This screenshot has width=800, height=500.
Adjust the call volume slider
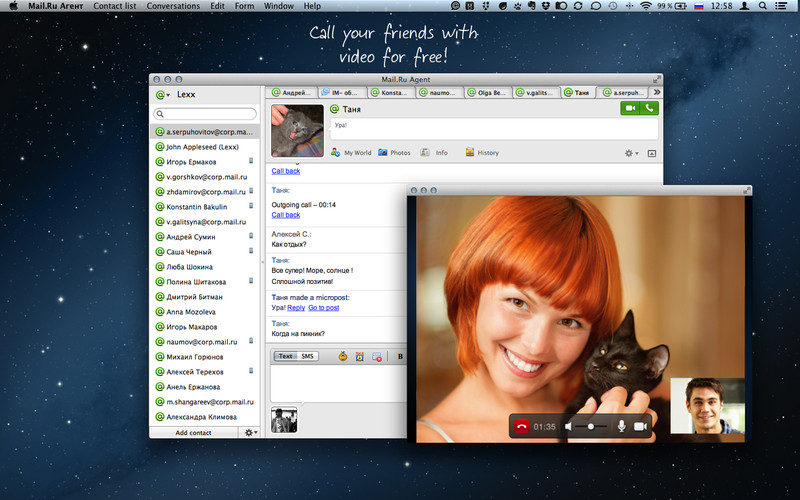click(591, 426)
